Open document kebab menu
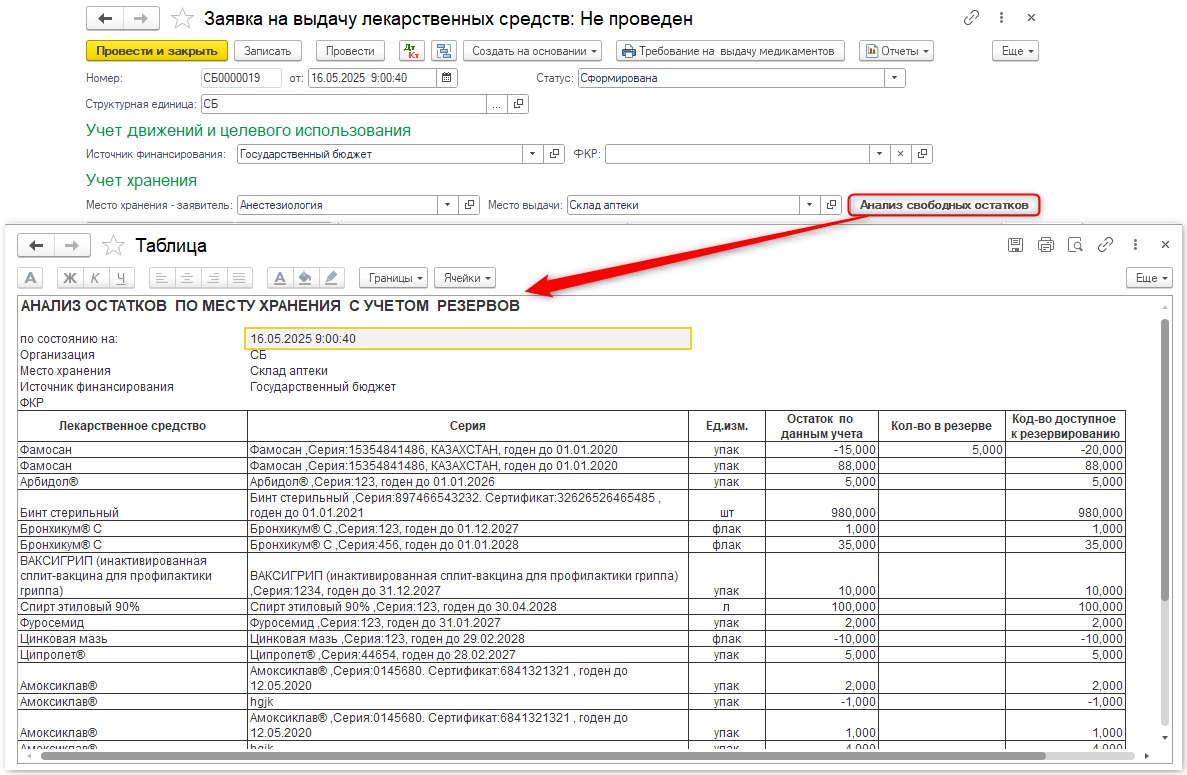 point(1002,18)
